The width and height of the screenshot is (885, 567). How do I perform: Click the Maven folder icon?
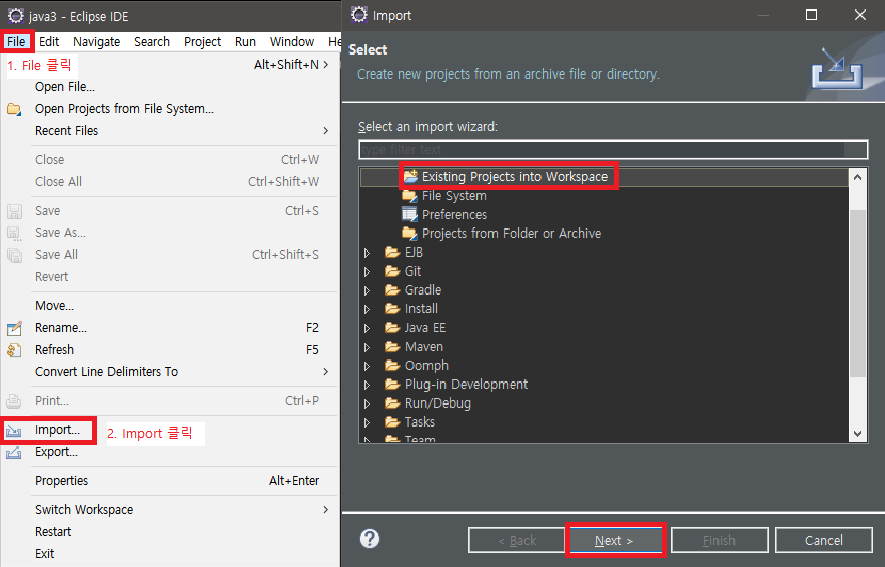[392, 347]
